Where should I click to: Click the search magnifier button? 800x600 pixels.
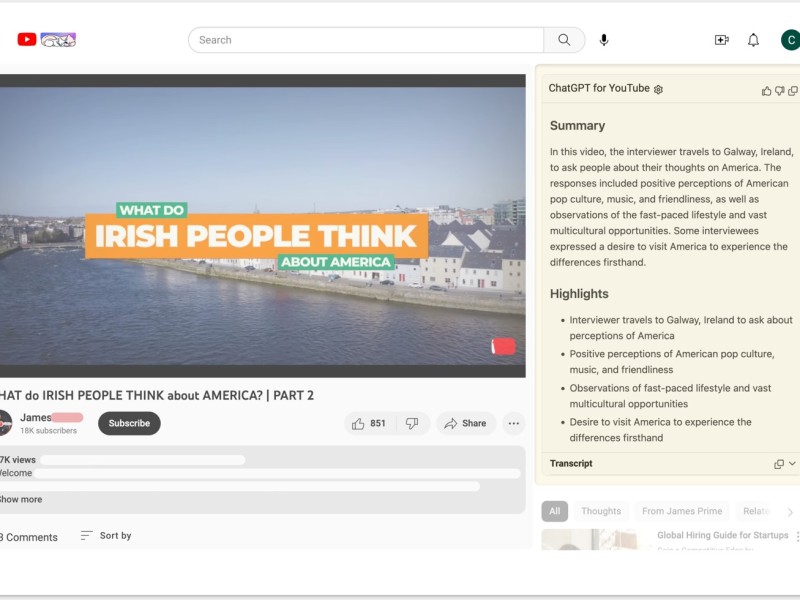click(564, 40)
